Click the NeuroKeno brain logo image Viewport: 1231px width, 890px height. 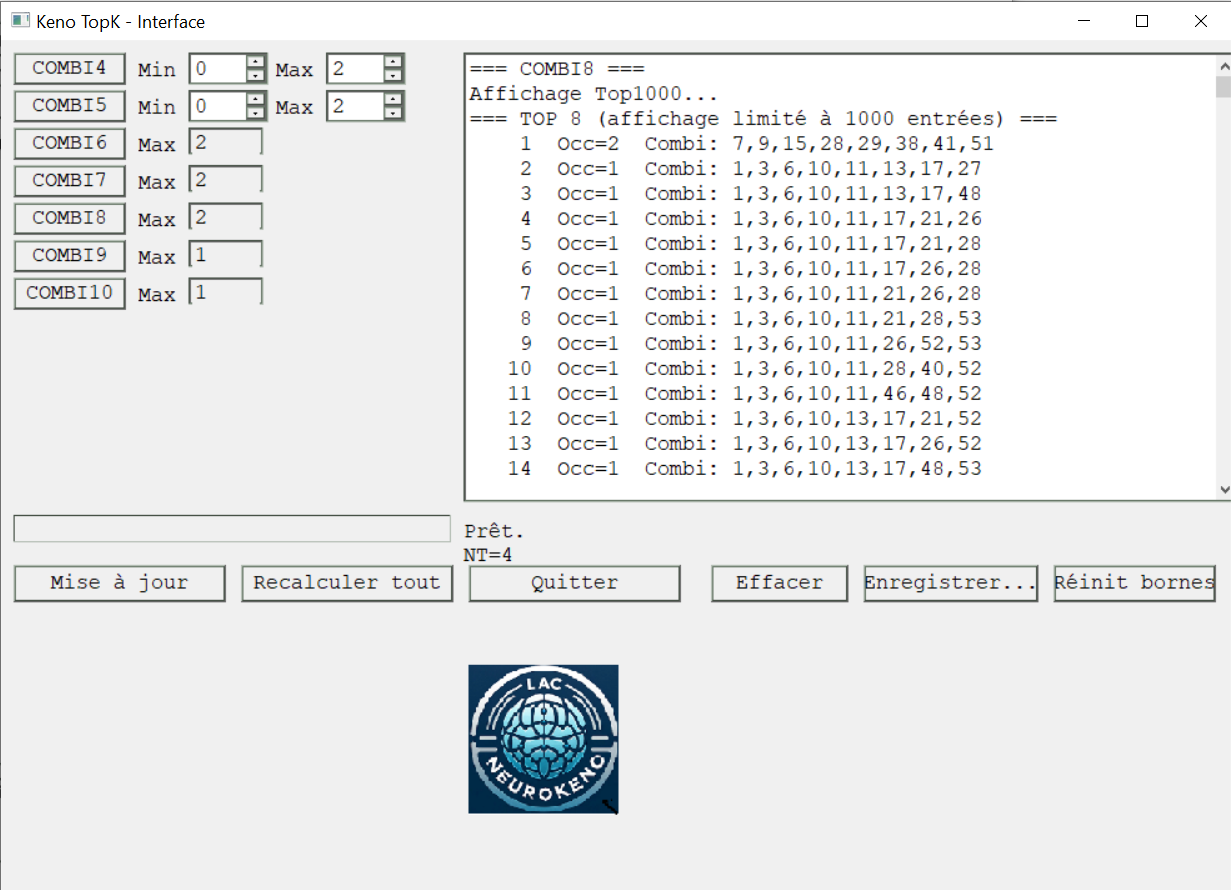coord(543,738)
